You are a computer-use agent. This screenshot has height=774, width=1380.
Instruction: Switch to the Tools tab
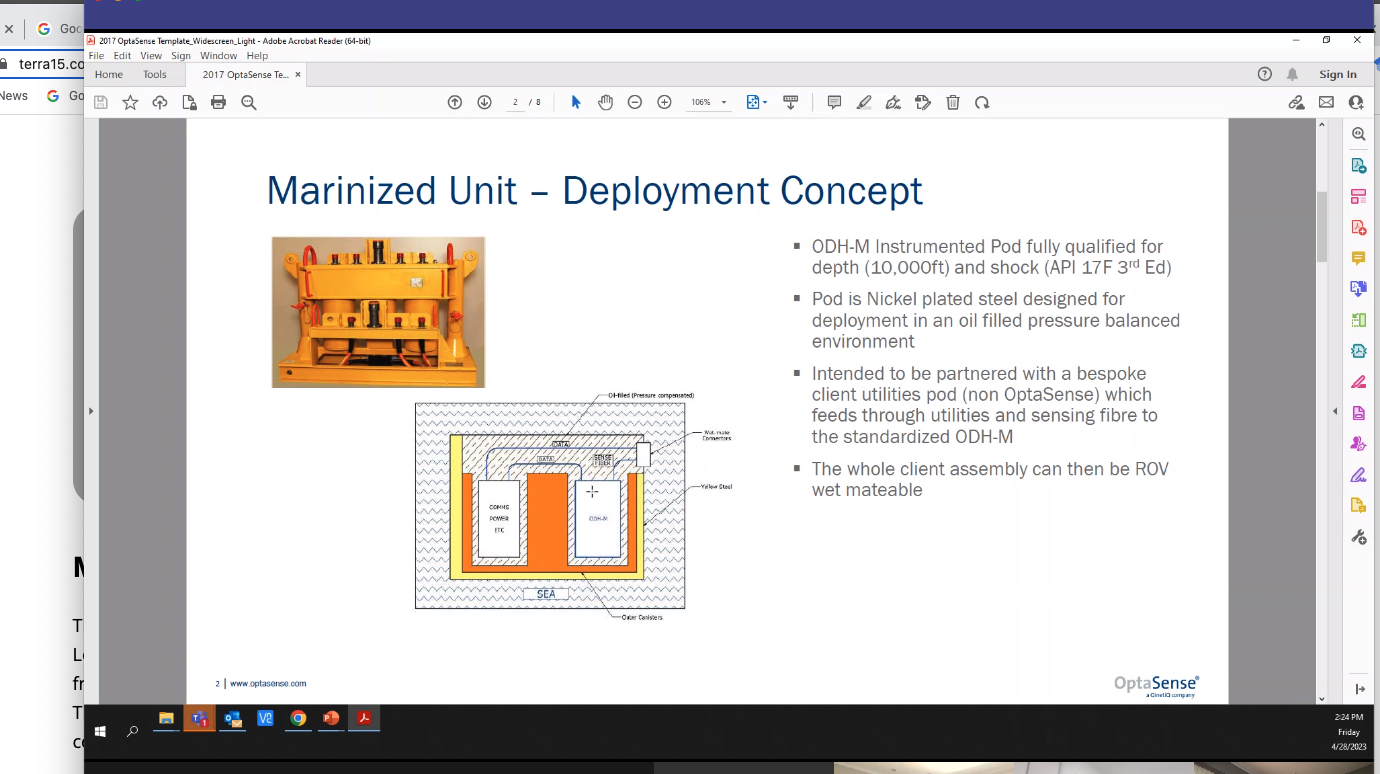154,75
